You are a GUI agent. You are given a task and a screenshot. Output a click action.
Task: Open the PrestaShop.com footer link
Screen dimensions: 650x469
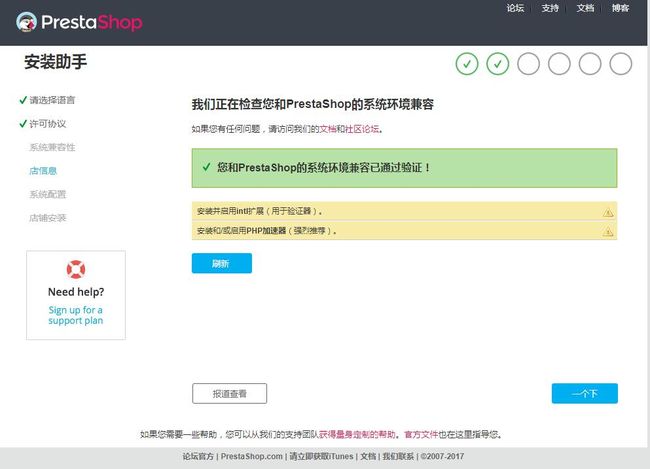pyautogui.click(x=252, y=456)
